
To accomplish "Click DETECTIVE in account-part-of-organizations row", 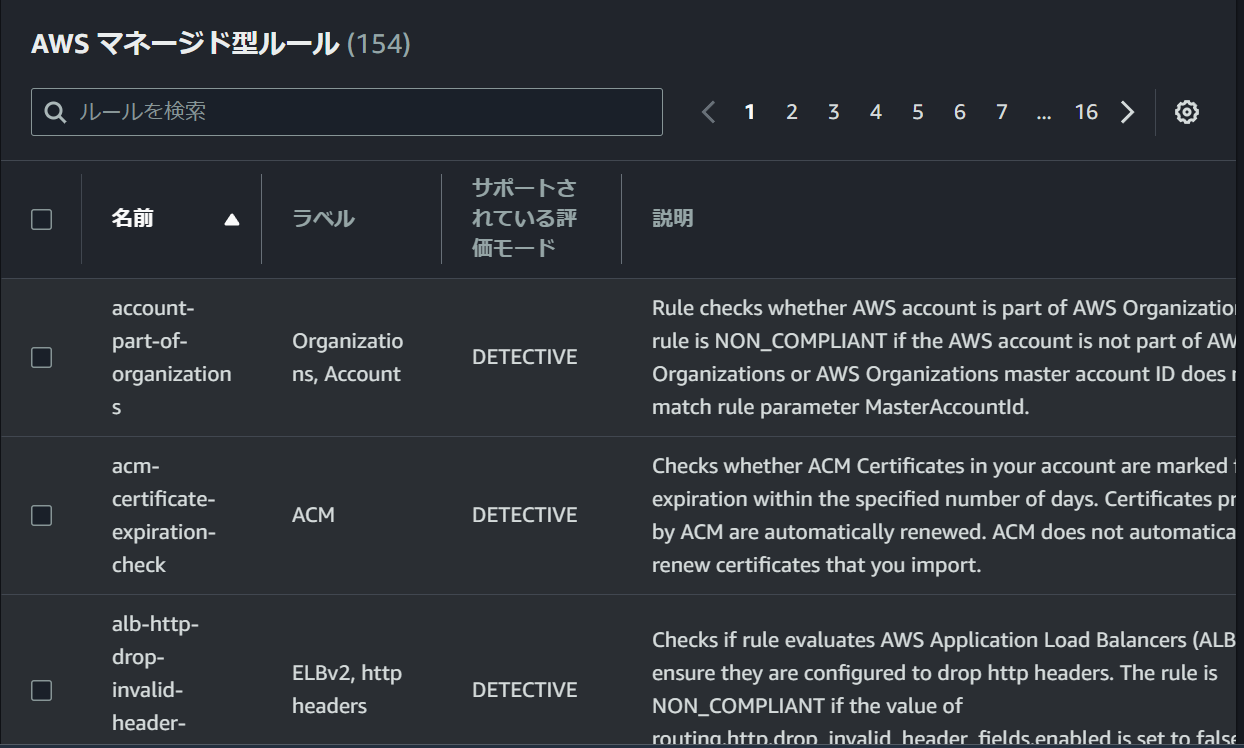I will click(525, 357).
